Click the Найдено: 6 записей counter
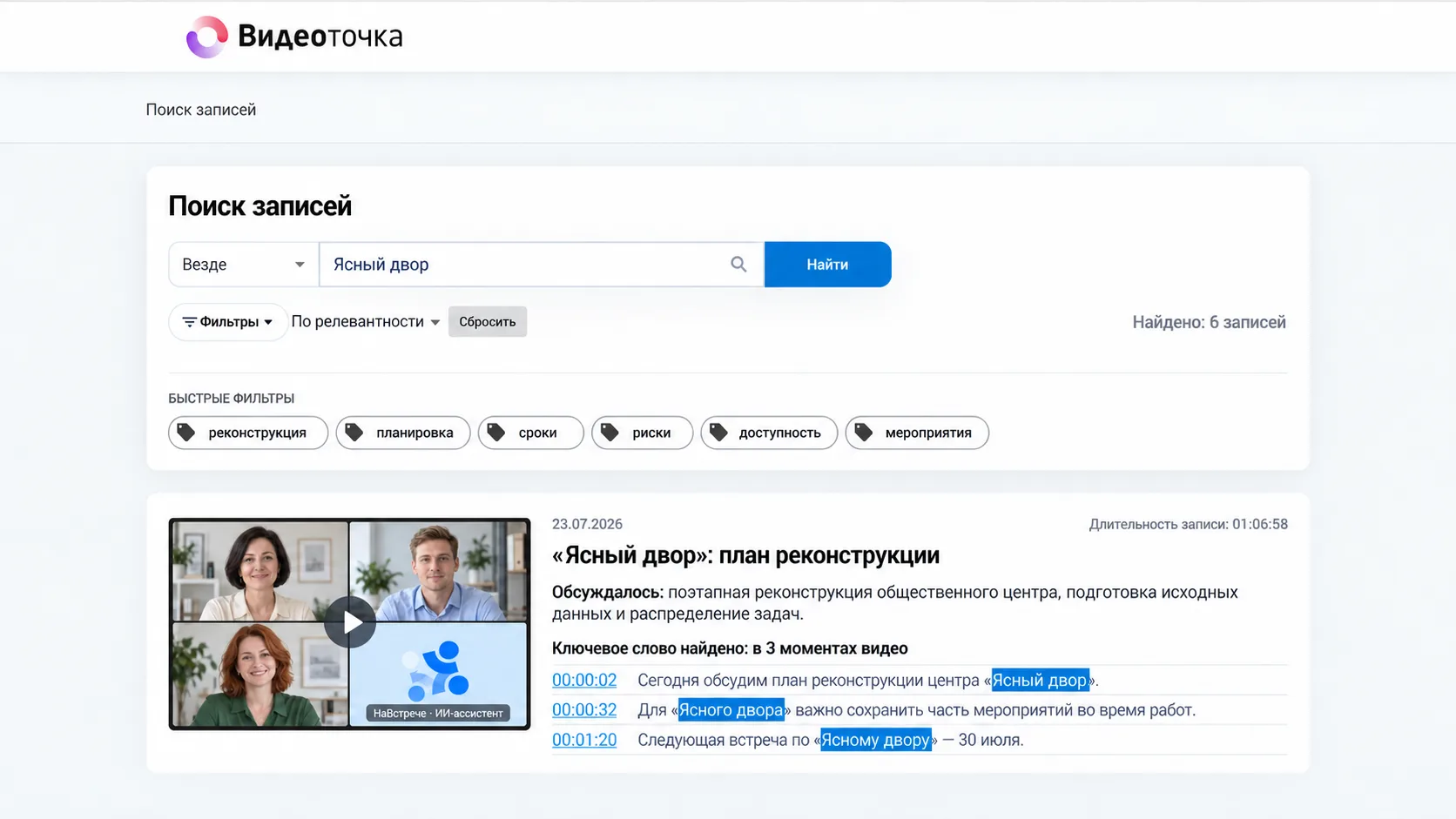Viewport: 1456px width, 819px height. coord(1209,322)
